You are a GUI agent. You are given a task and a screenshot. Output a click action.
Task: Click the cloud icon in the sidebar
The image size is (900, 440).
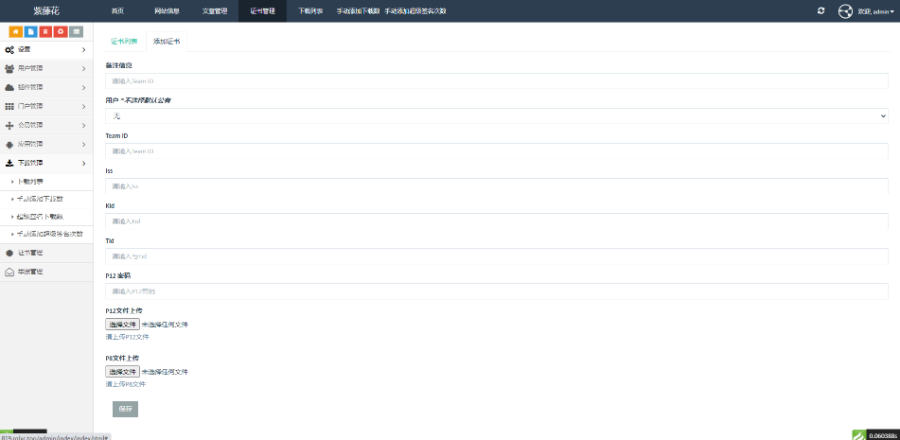click(10, 87)
